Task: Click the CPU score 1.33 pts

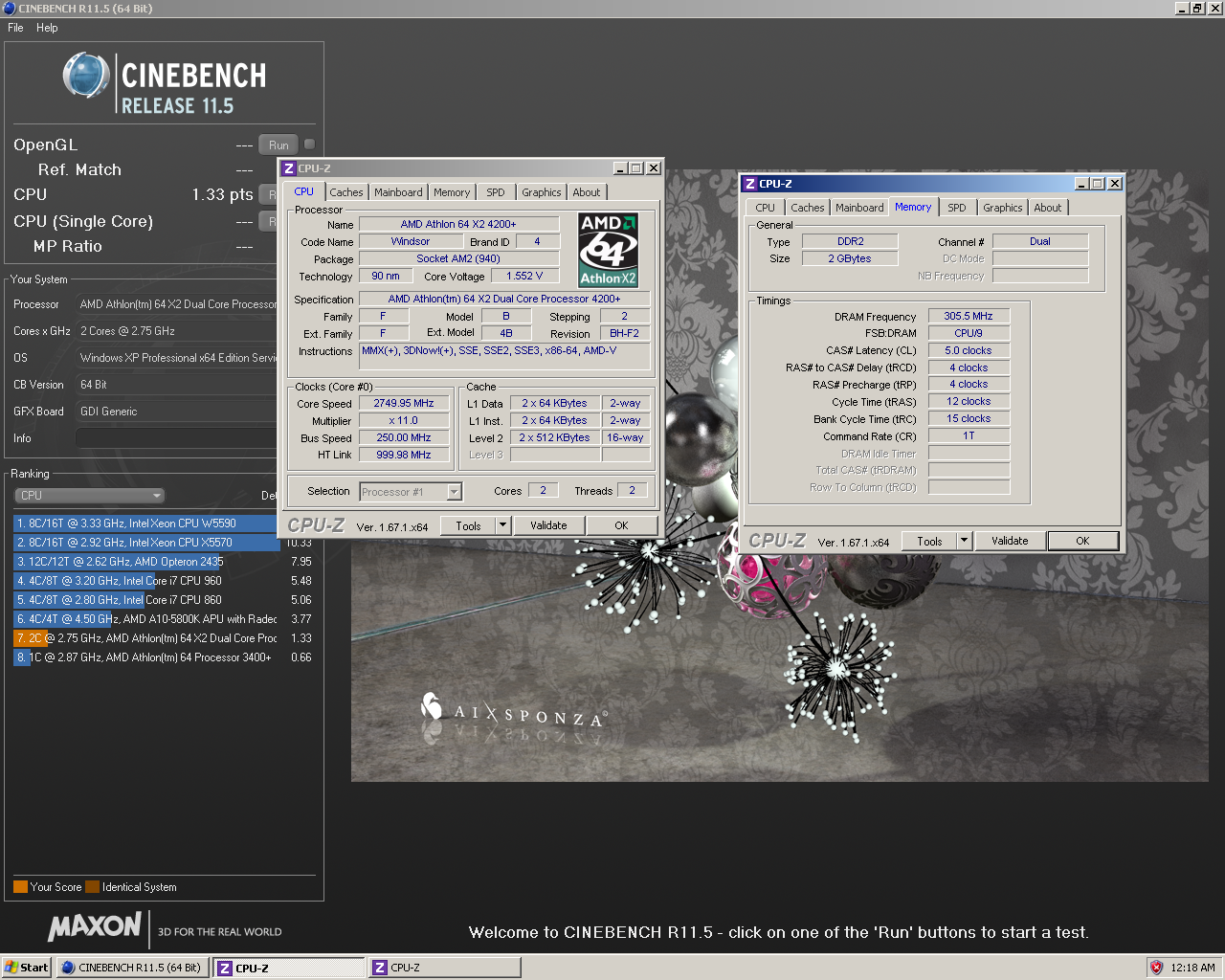Action: click(222, 194)
